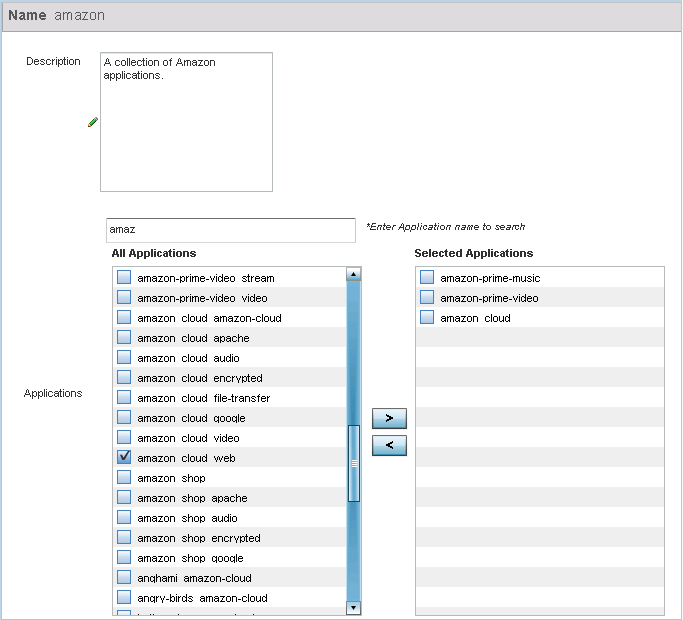The height and width of the screenshot is (620, 683).
Task: Uncheck the amazon cloud web checkbox
Action: click(x=124, y=457)
